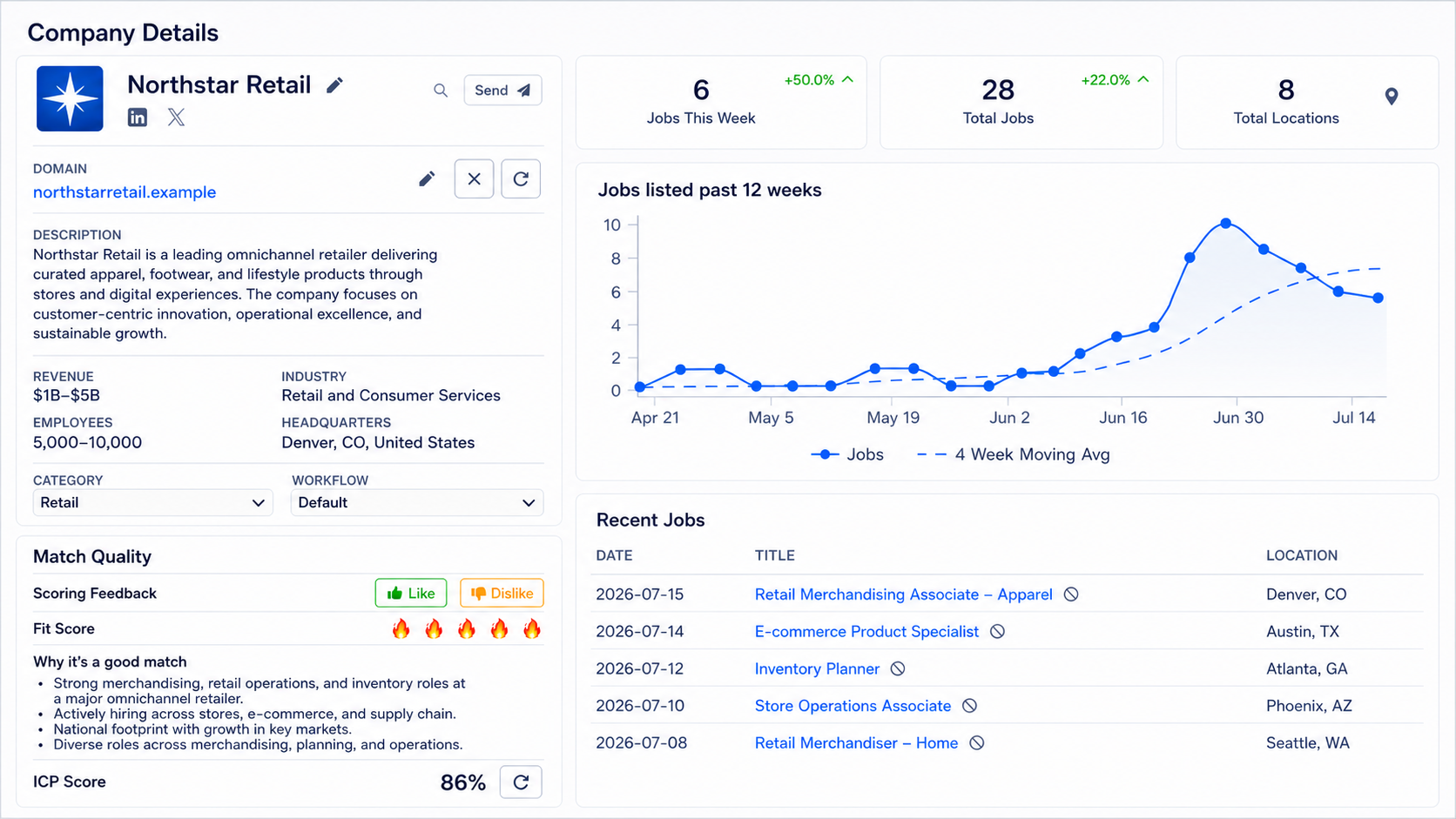Select the fourth Fit Score flame

(499, 629)
